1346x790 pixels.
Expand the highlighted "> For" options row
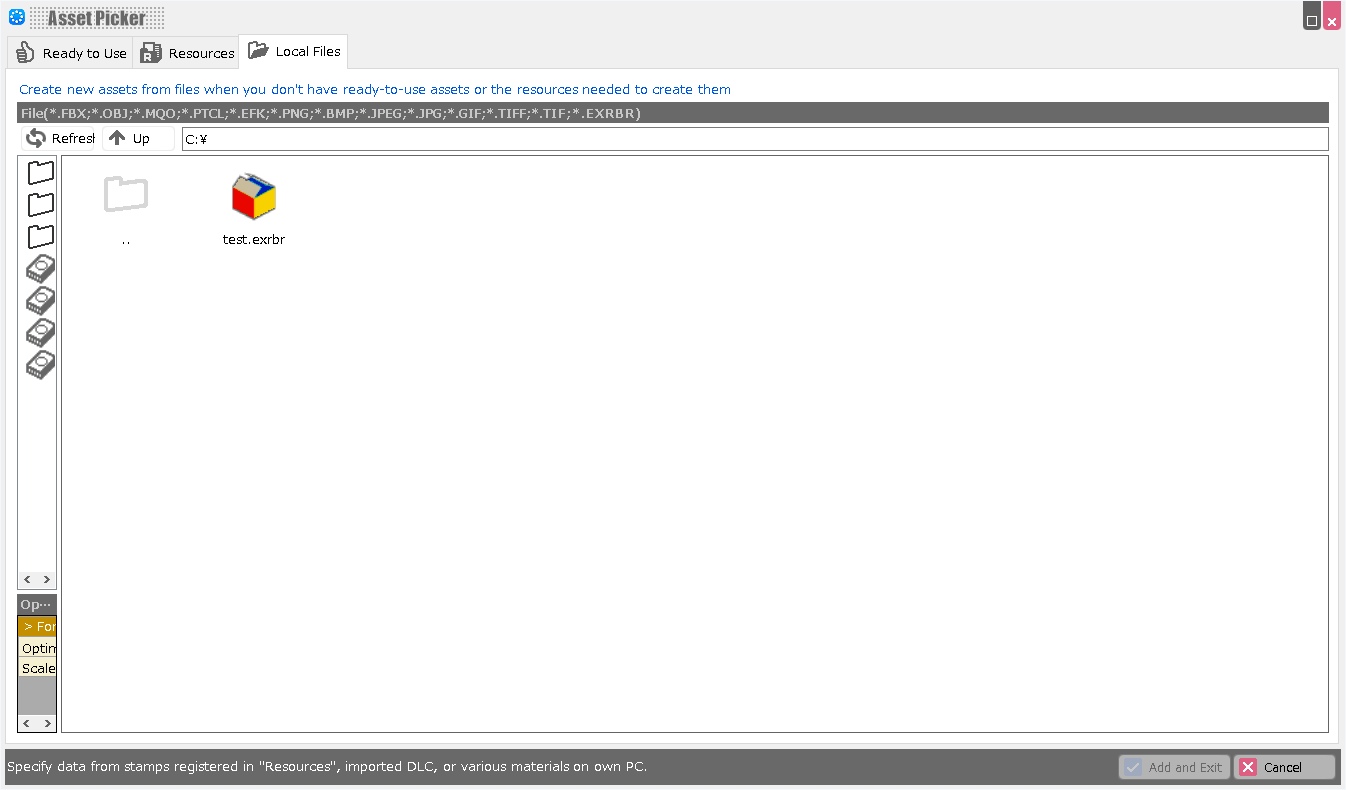(38, 627)
